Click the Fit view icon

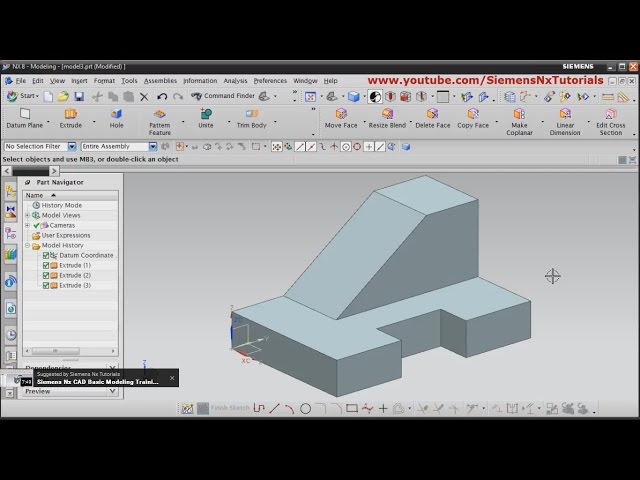coord(310,97)
